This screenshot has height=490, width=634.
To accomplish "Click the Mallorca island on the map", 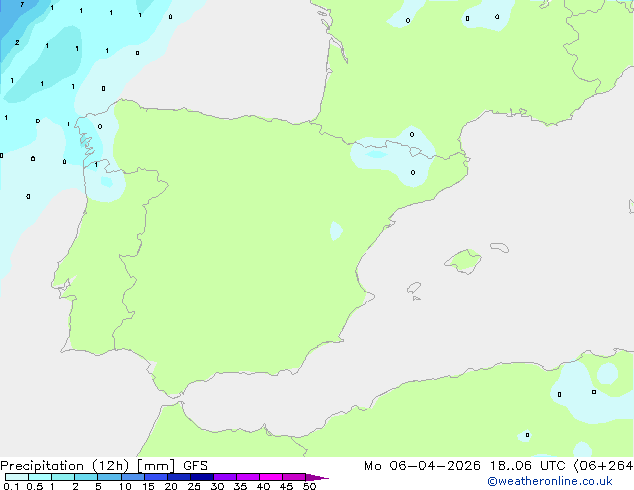I will pos(464,261).
